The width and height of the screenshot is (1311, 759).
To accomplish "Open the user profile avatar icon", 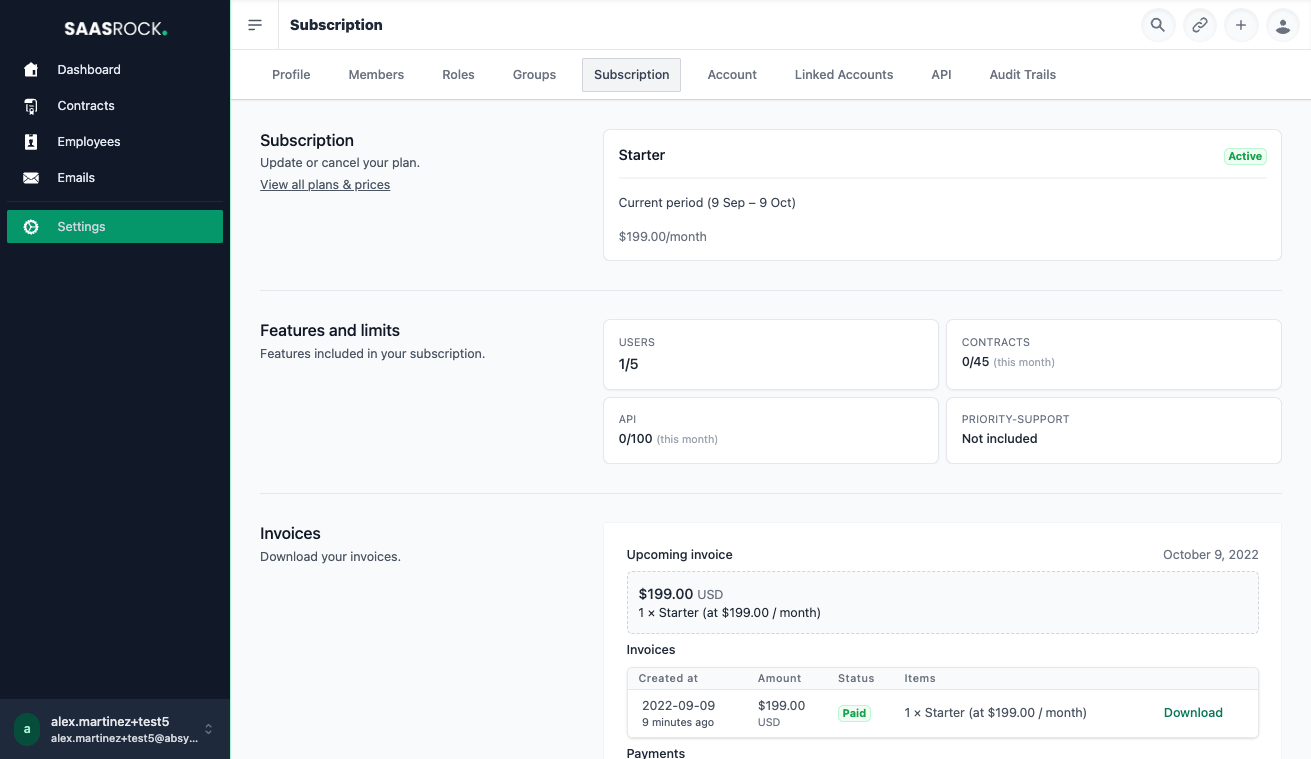I will [1283, 25].
